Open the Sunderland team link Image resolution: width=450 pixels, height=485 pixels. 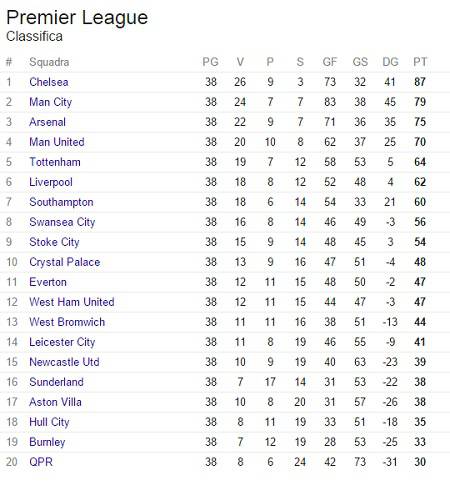click(x=56, y=382)
